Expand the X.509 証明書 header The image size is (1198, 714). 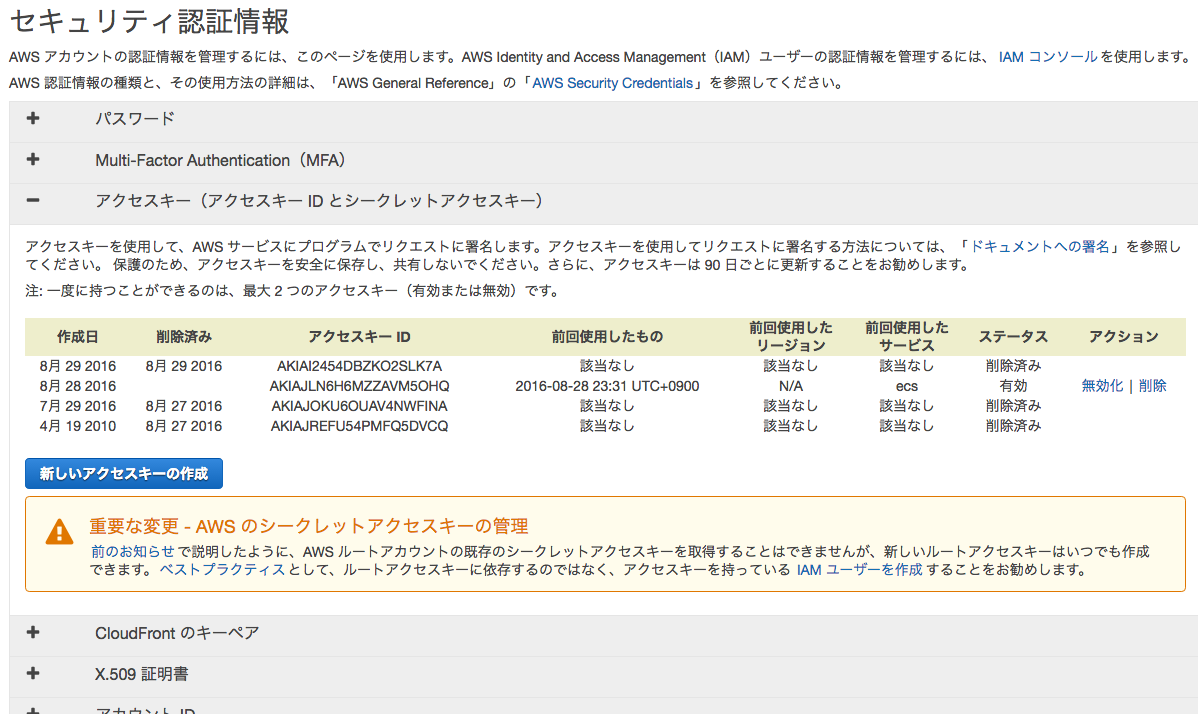click(141, 674)
